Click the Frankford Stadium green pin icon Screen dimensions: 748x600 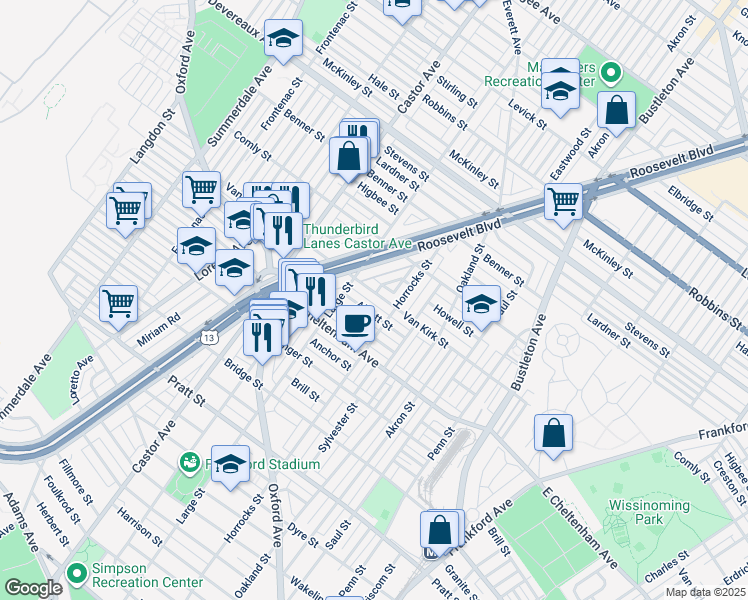(x=189, y=463)
